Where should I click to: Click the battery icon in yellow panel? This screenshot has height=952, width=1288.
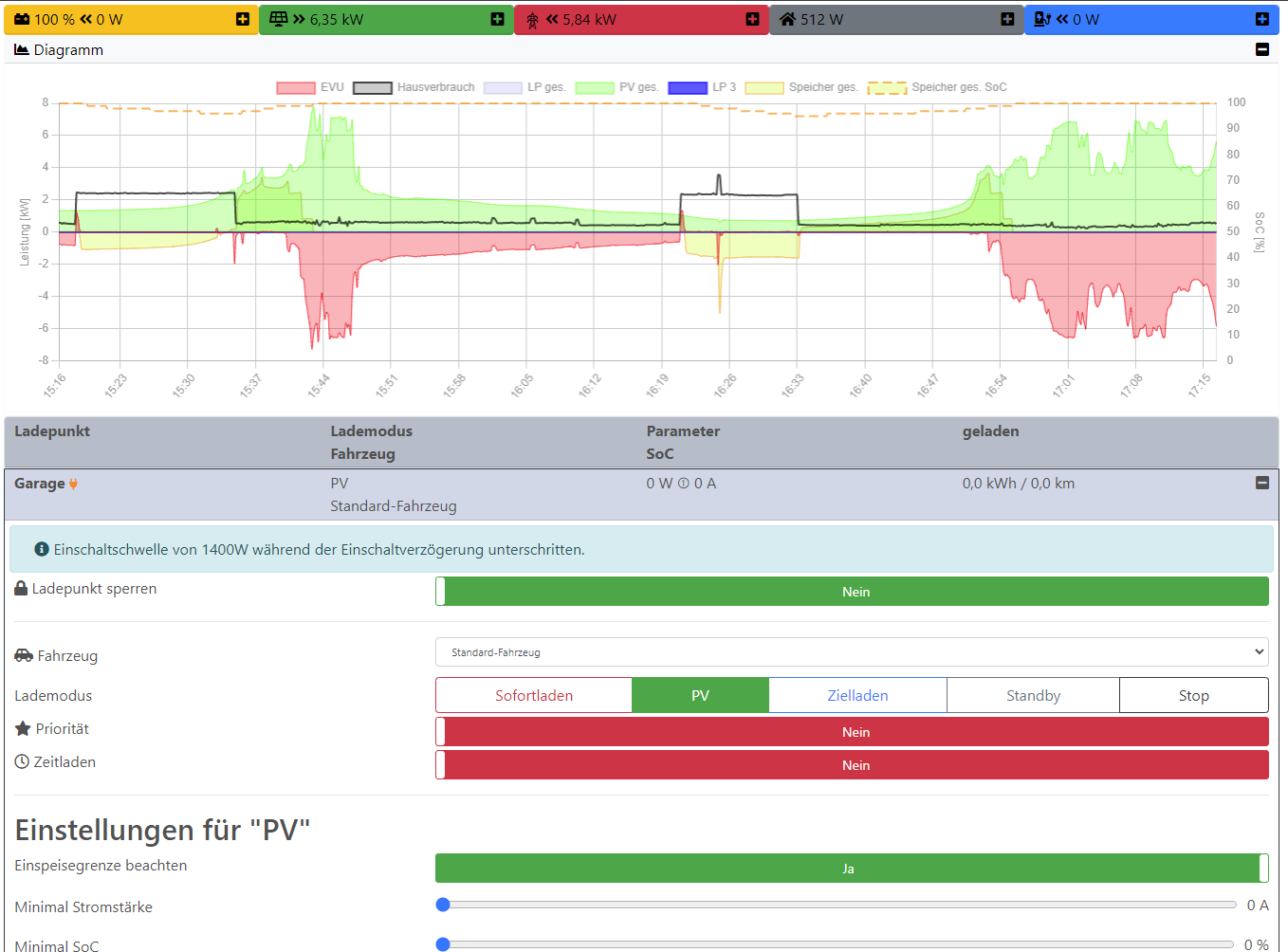pyautogui.click(x=22, y=19)
